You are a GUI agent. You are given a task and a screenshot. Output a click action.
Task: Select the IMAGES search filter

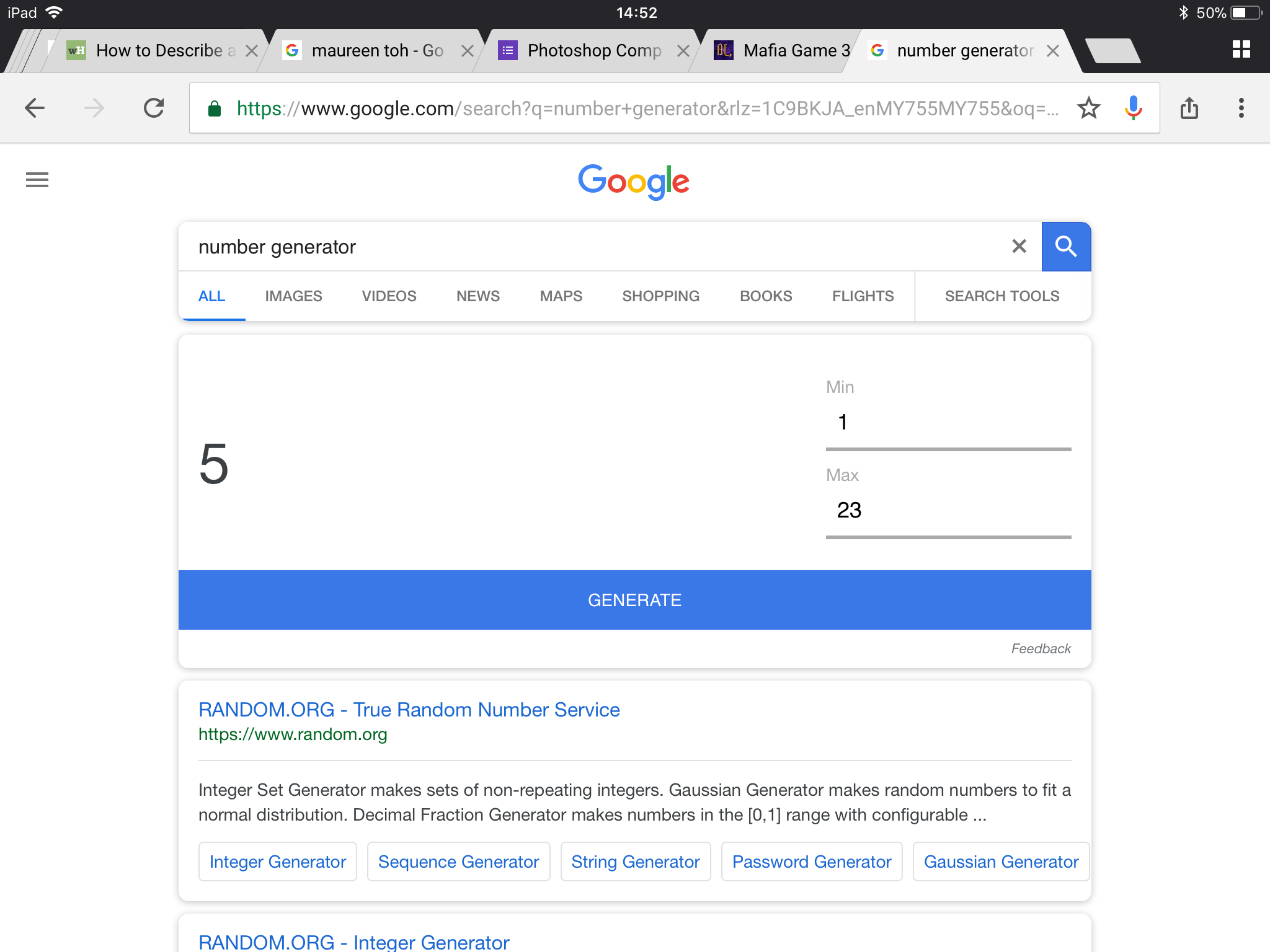[293, 296]
